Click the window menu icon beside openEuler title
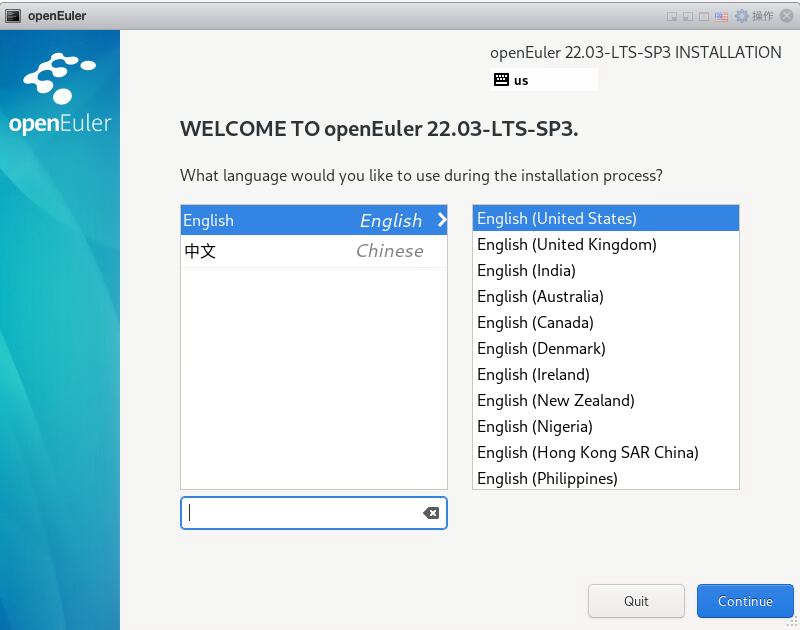This screenshot has width=800, height=630. tap(12, 15)
